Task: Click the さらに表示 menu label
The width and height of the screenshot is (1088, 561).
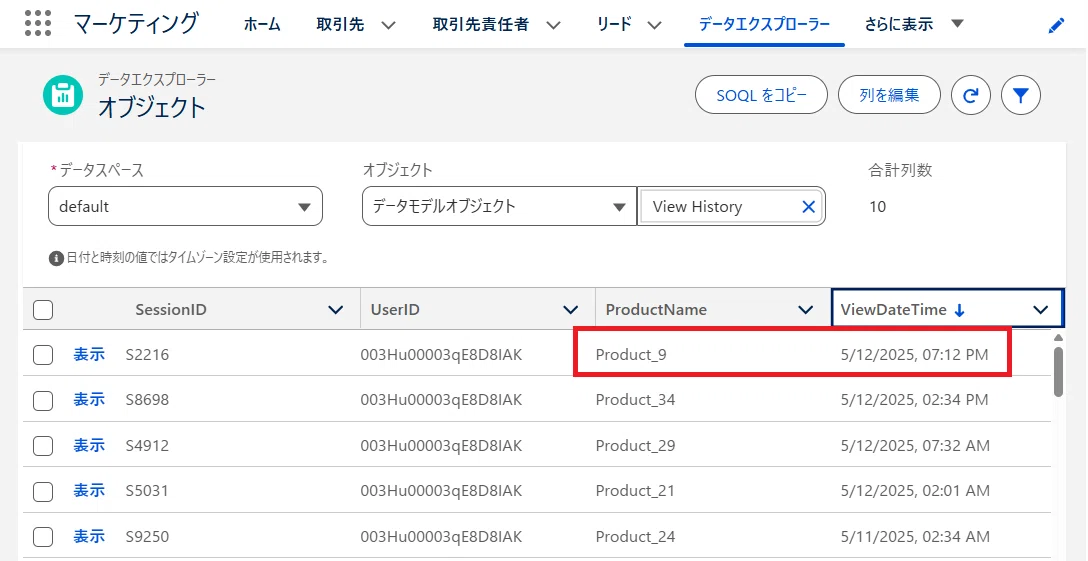Action: [x=899, y=25]
